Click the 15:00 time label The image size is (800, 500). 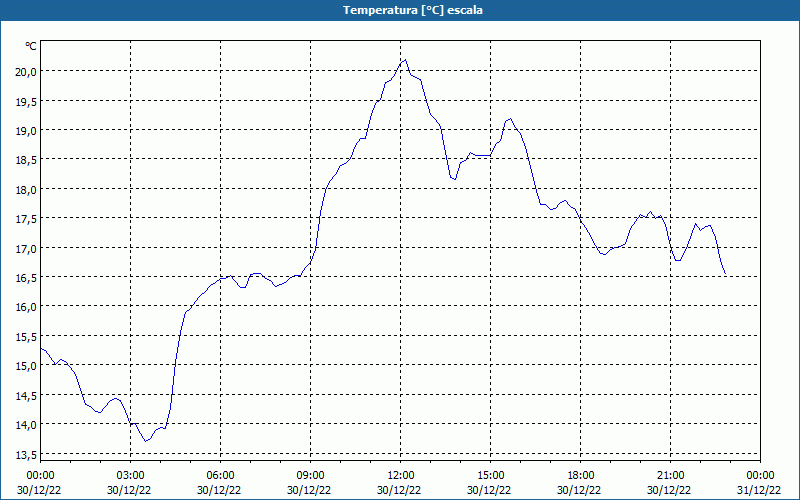491,476
